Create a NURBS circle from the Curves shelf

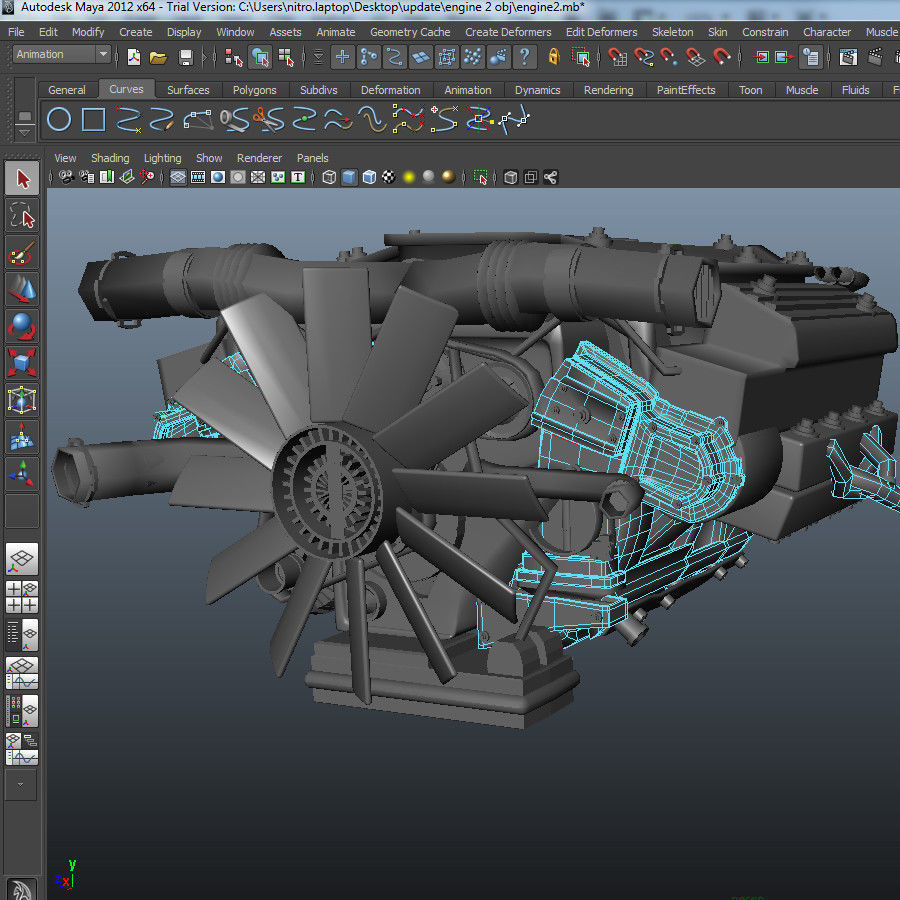pos(60,118)
